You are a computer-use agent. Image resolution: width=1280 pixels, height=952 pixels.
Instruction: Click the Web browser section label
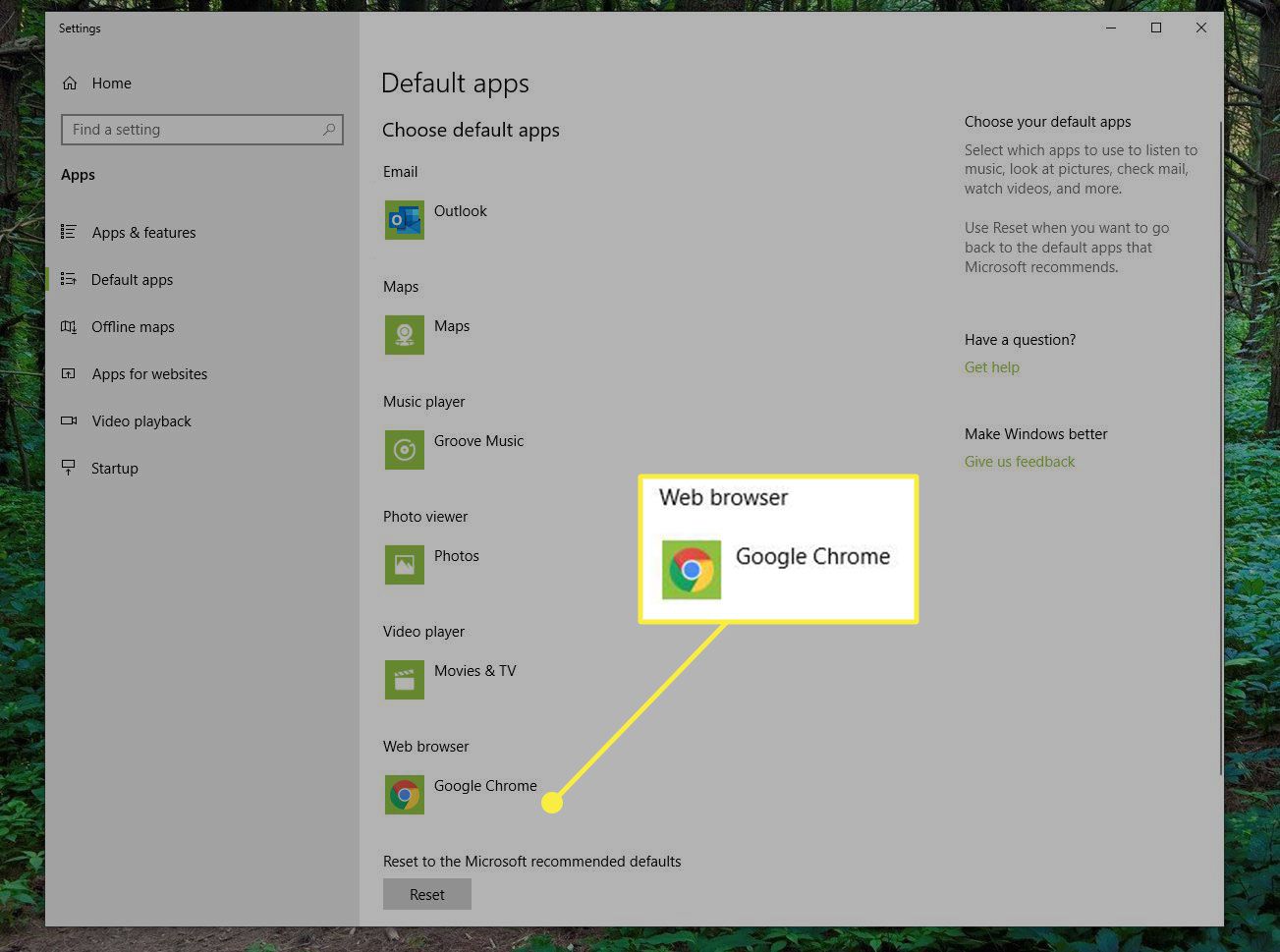(x=426, y=747)
